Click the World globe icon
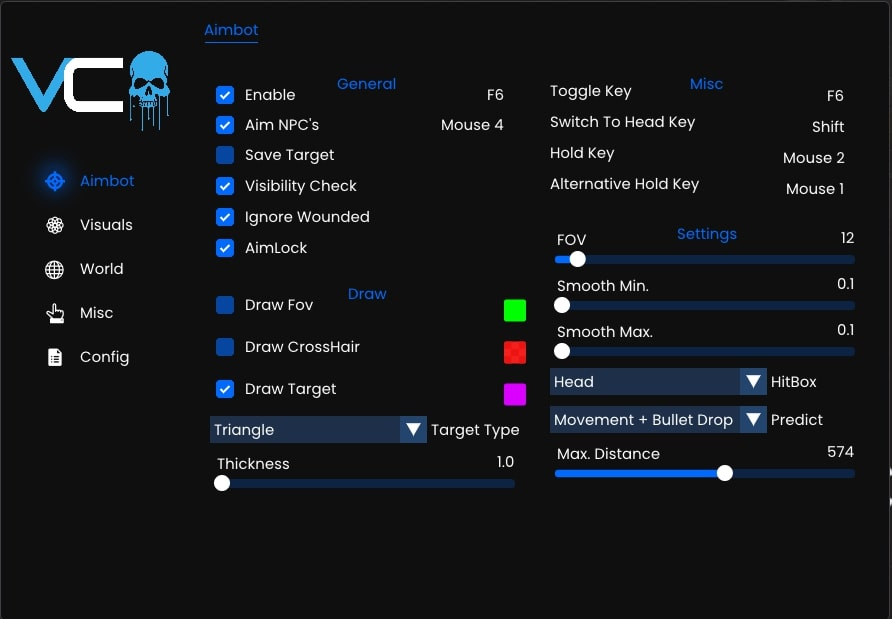 (55, 269)
